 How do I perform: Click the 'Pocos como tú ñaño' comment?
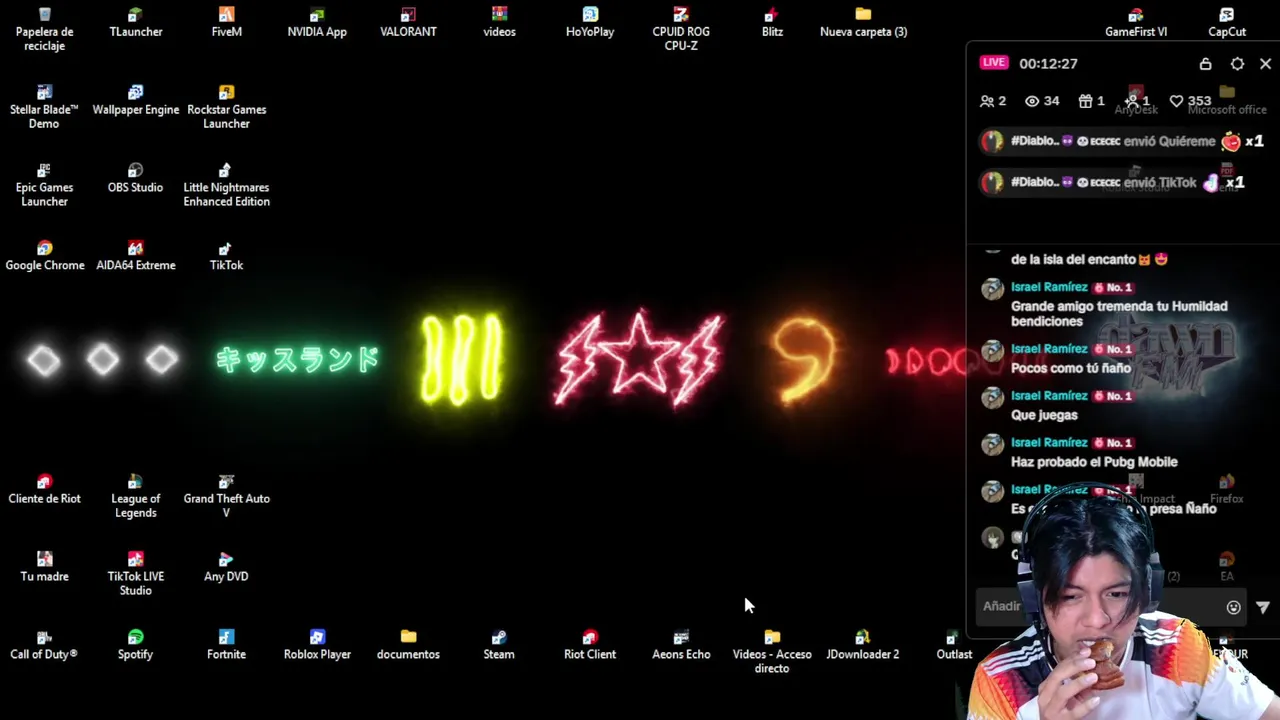coord(1071,368)
